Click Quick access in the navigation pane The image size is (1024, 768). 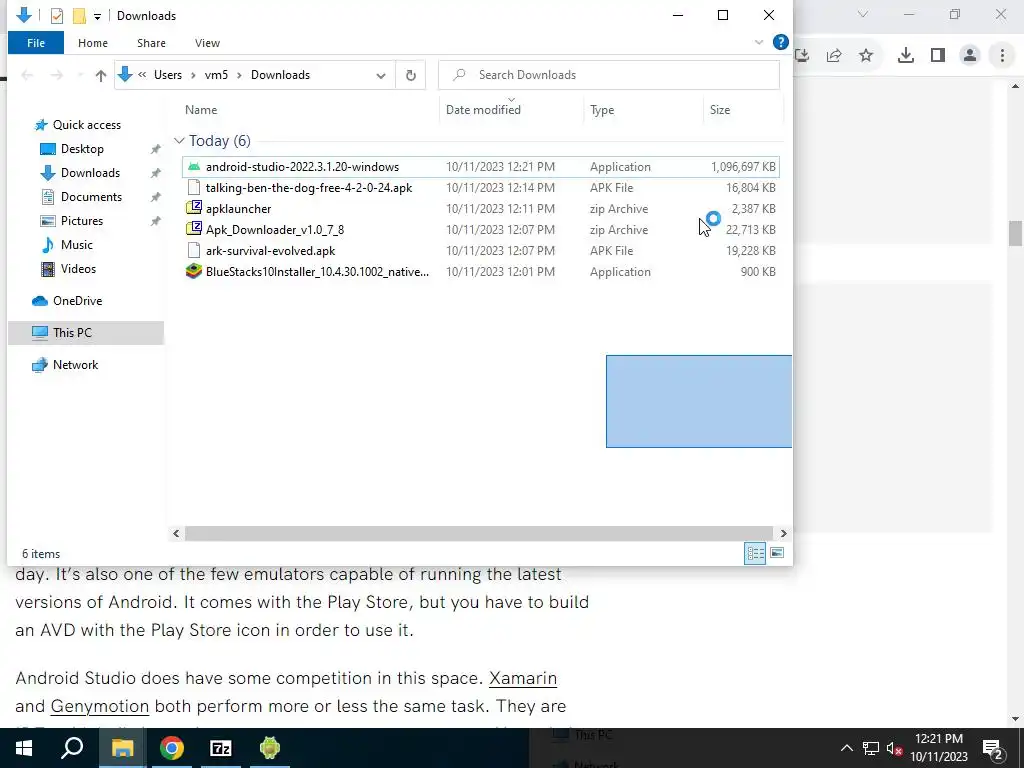pyautogui.click(x=86, y=125)
